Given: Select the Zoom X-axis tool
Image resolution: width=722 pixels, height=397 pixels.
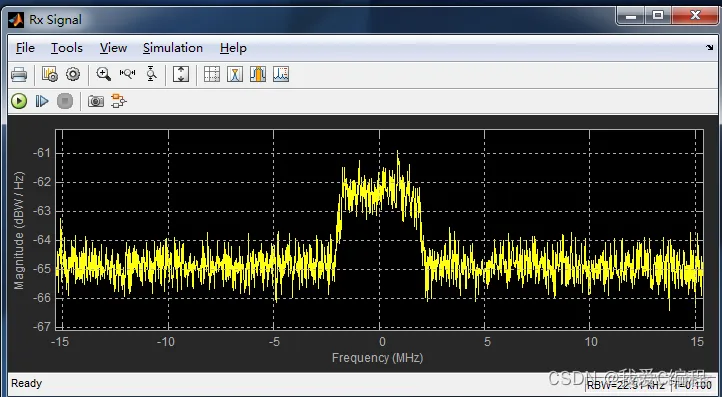Looking at the screenshot, I should pyautogui.click(x=128, y=74).
